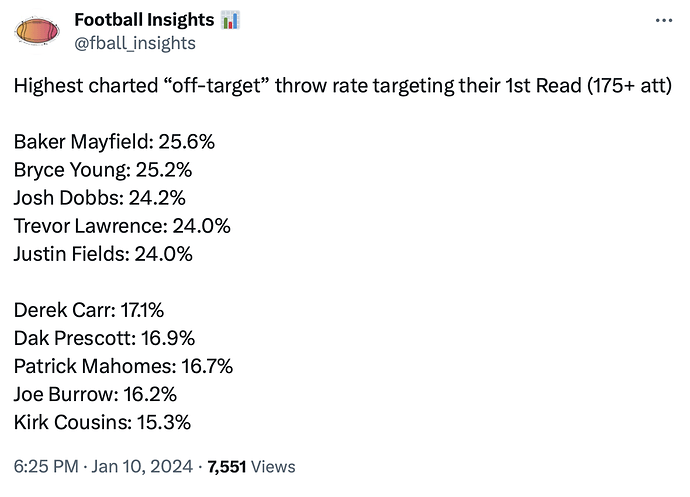Open the @fball_insights handle link

click(x=135, y=43)
